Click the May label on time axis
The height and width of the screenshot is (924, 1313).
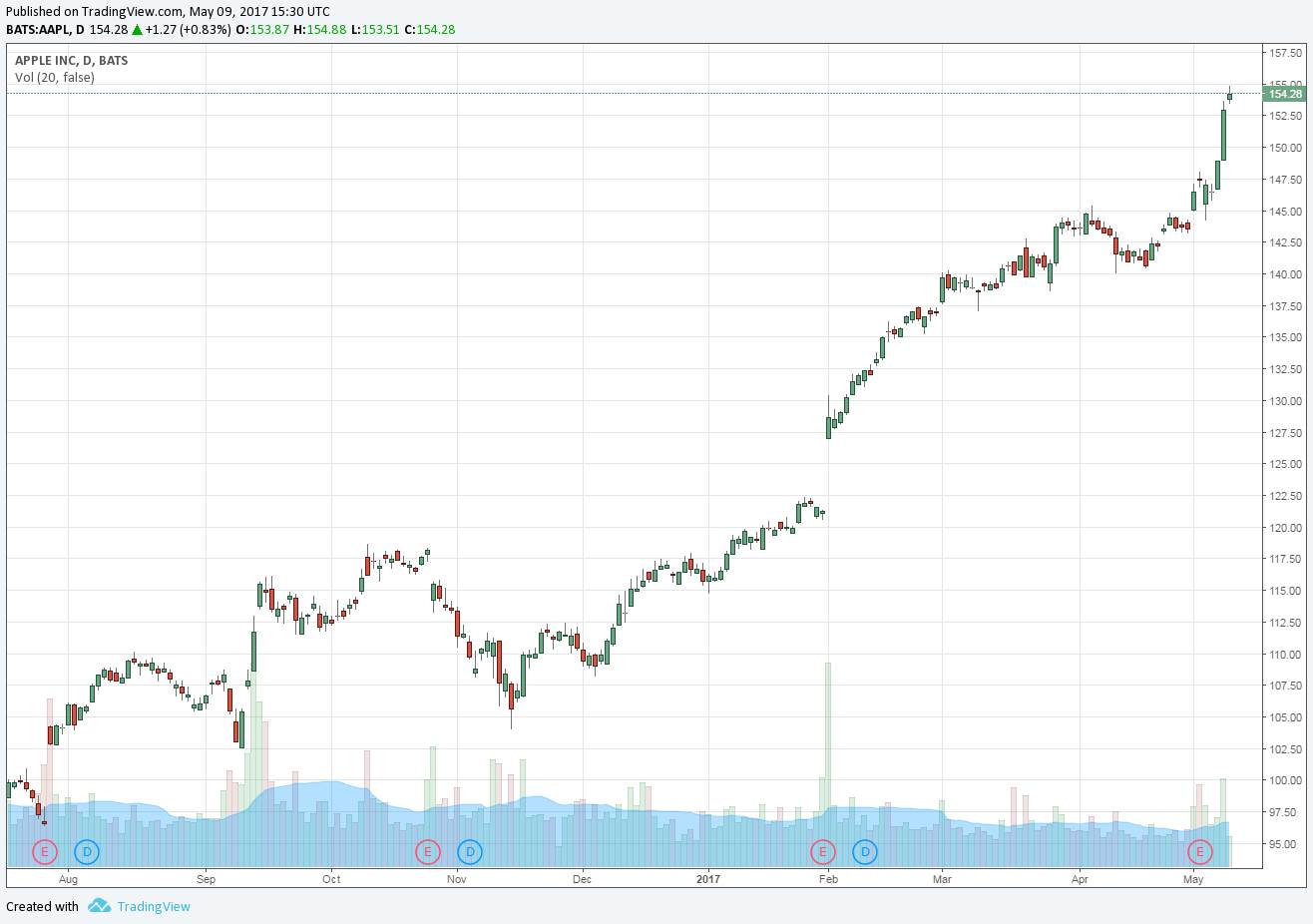pos(1193,879)
